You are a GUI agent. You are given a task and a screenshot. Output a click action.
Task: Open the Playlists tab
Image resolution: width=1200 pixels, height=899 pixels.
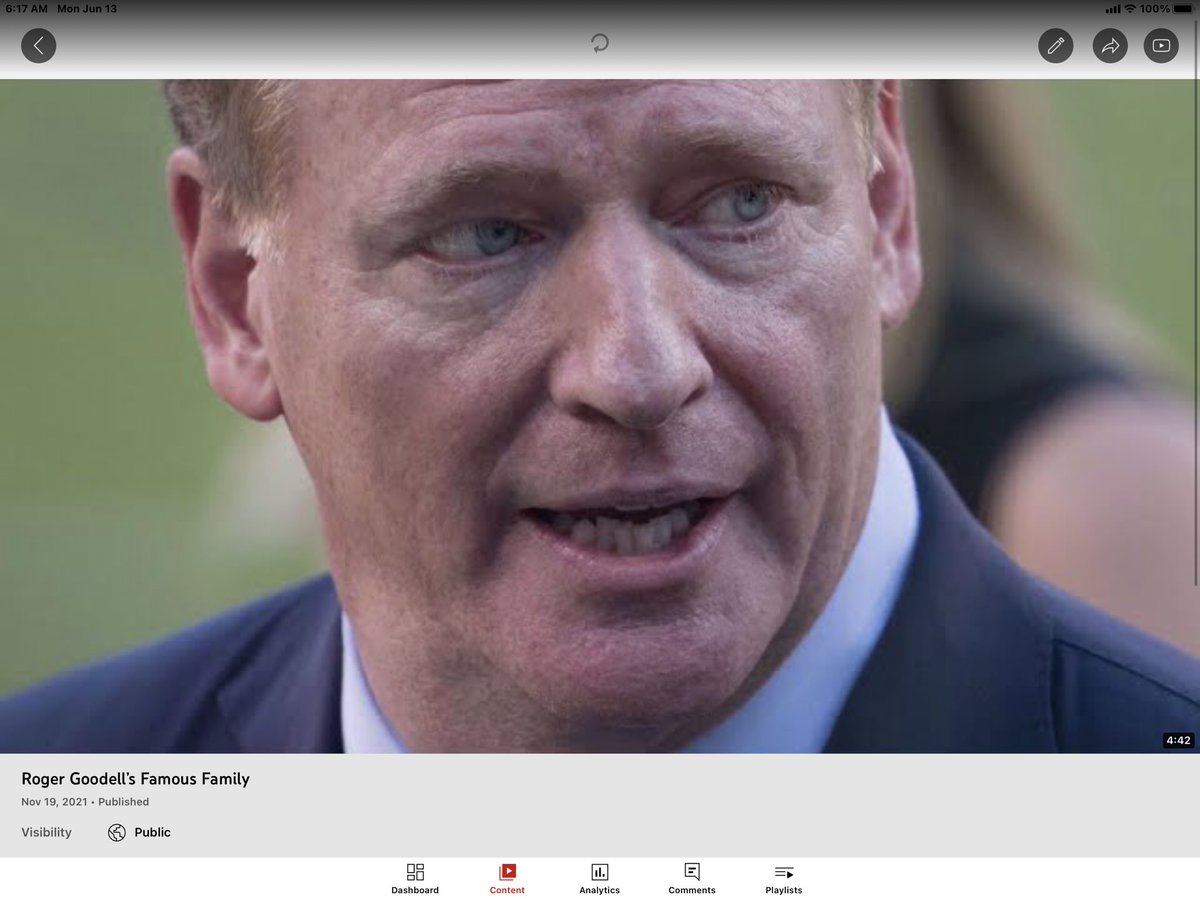[x=784, y=879]
